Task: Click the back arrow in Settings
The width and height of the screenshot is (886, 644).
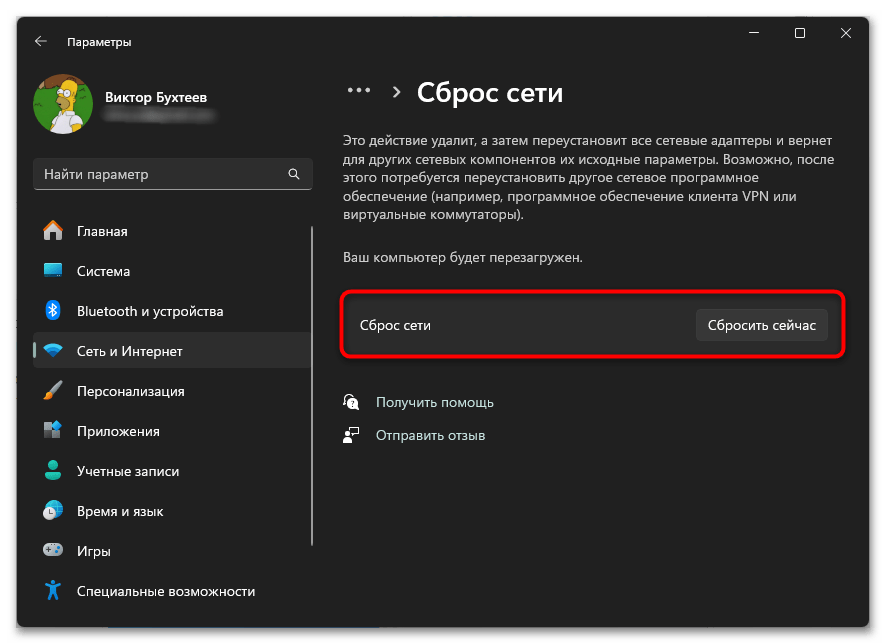Action: click(41, 41)
